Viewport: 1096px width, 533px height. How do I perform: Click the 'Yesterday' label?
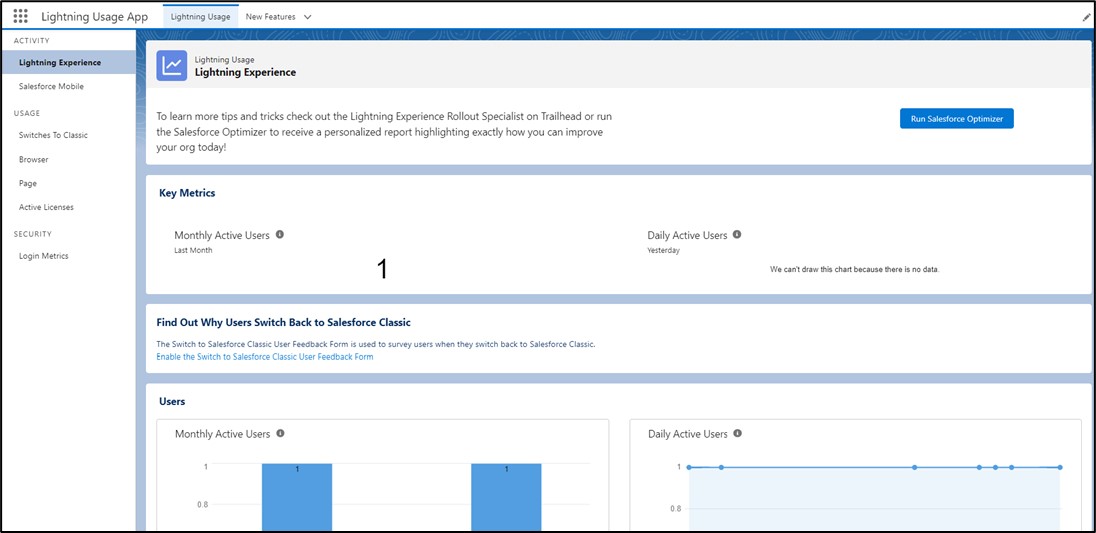tap(663, 250)
